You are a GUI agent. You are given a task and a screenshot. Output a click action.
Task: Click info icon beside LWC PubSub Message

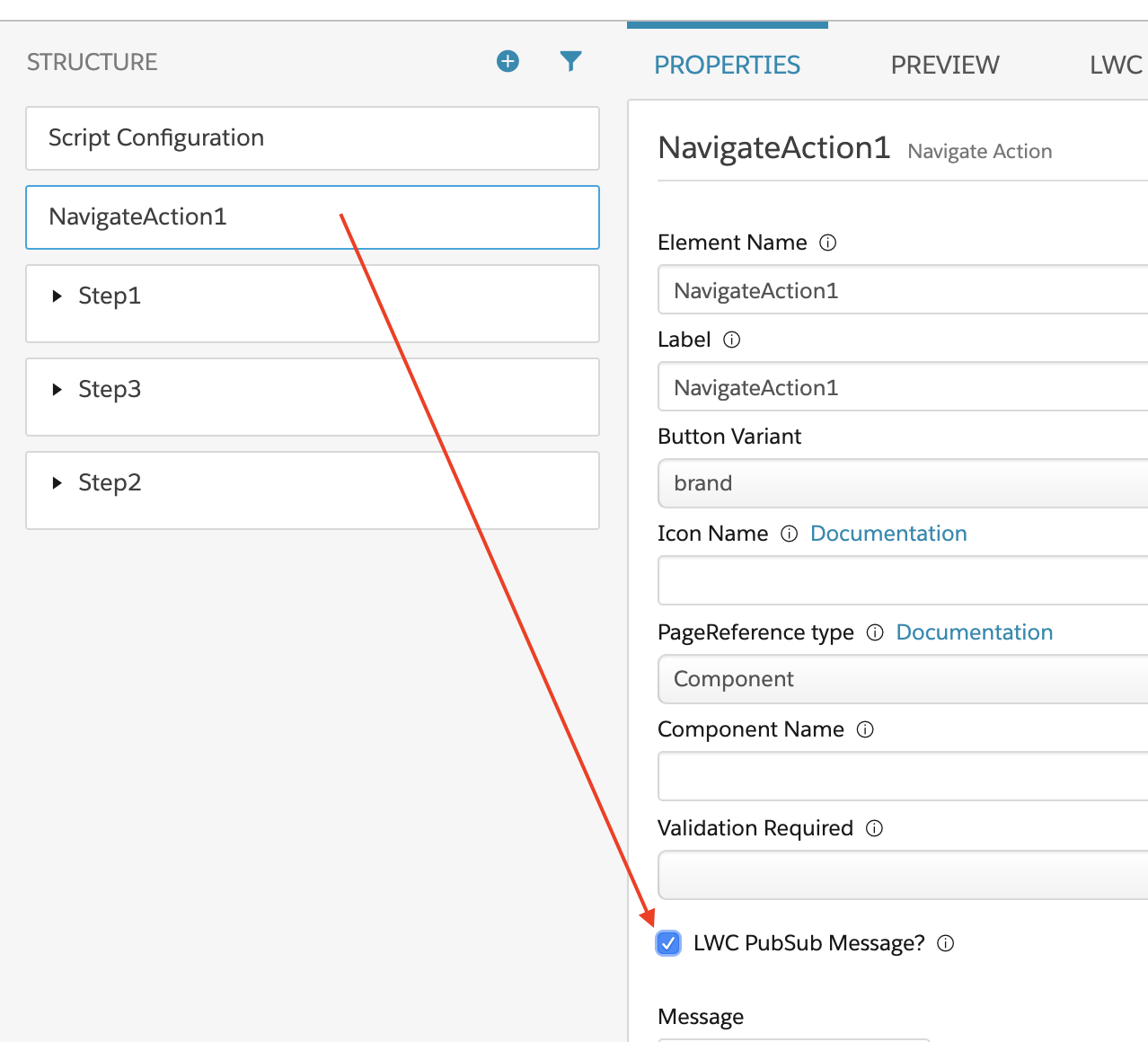pos(945,943)
